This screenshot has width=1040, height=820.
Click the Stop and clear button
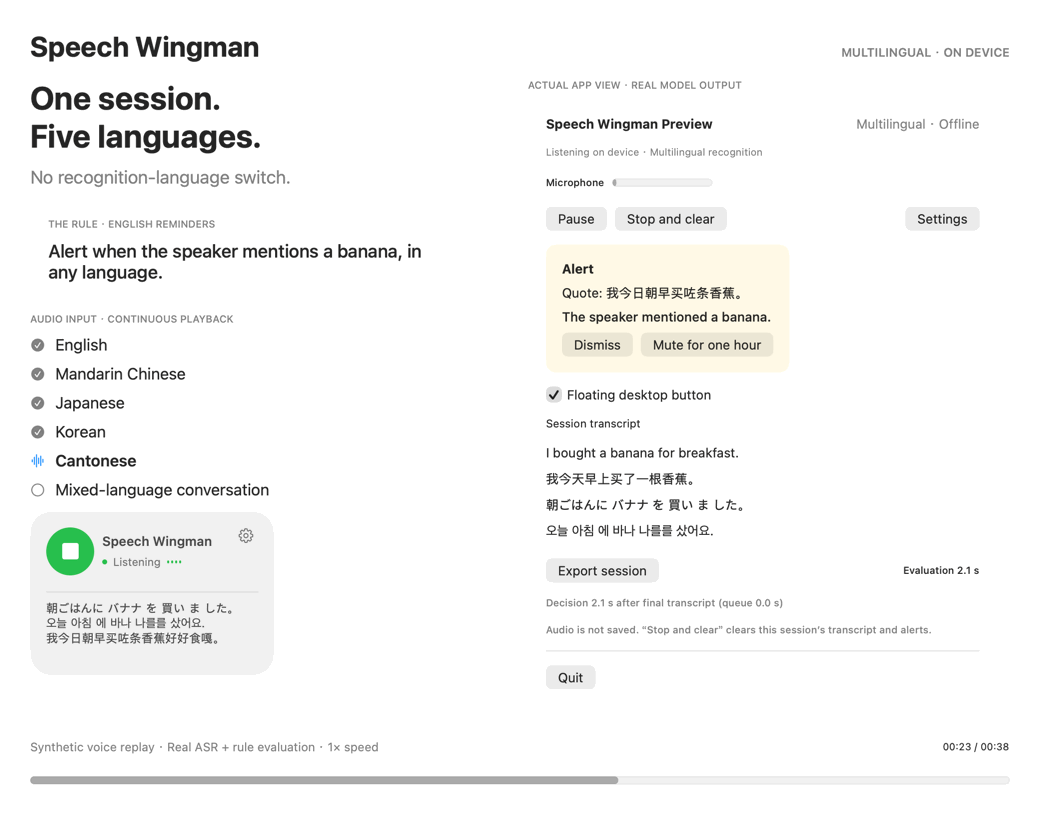[671, 219]
